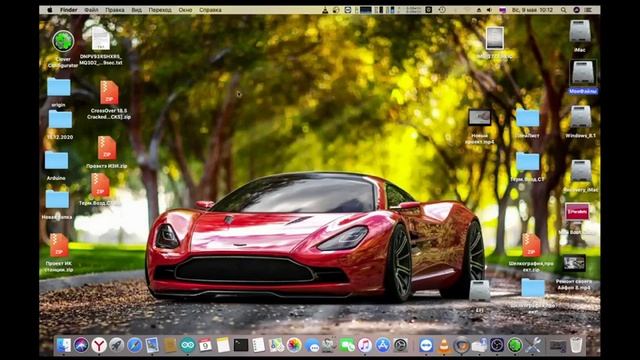Open Reminders list icon in Dock
The height and width of the screenshot is (360, 640).
coord(258,346)
